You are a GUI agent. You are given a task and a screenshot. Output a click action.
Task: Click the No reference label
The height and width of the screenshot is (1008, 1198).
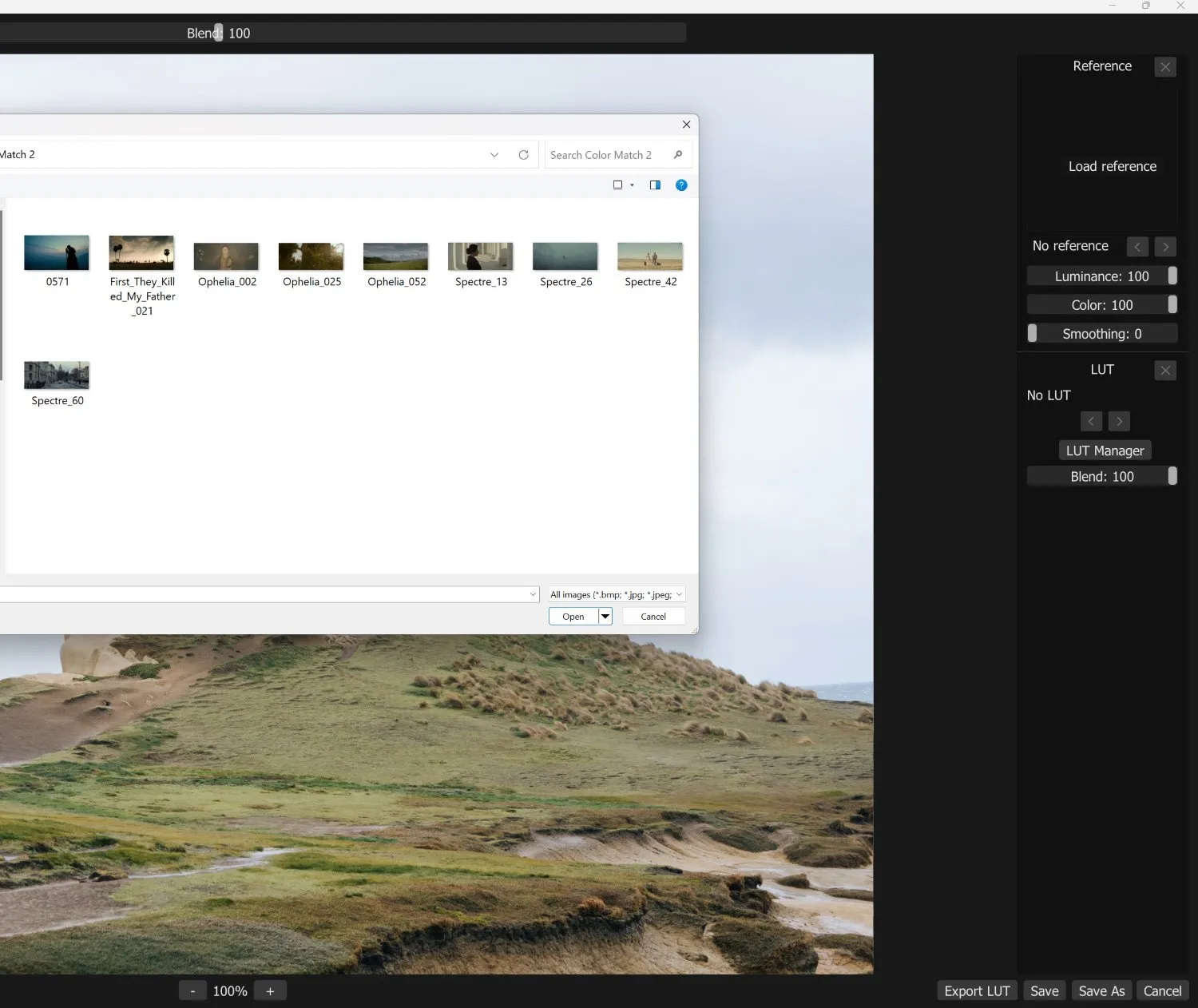coord(1070,246)
